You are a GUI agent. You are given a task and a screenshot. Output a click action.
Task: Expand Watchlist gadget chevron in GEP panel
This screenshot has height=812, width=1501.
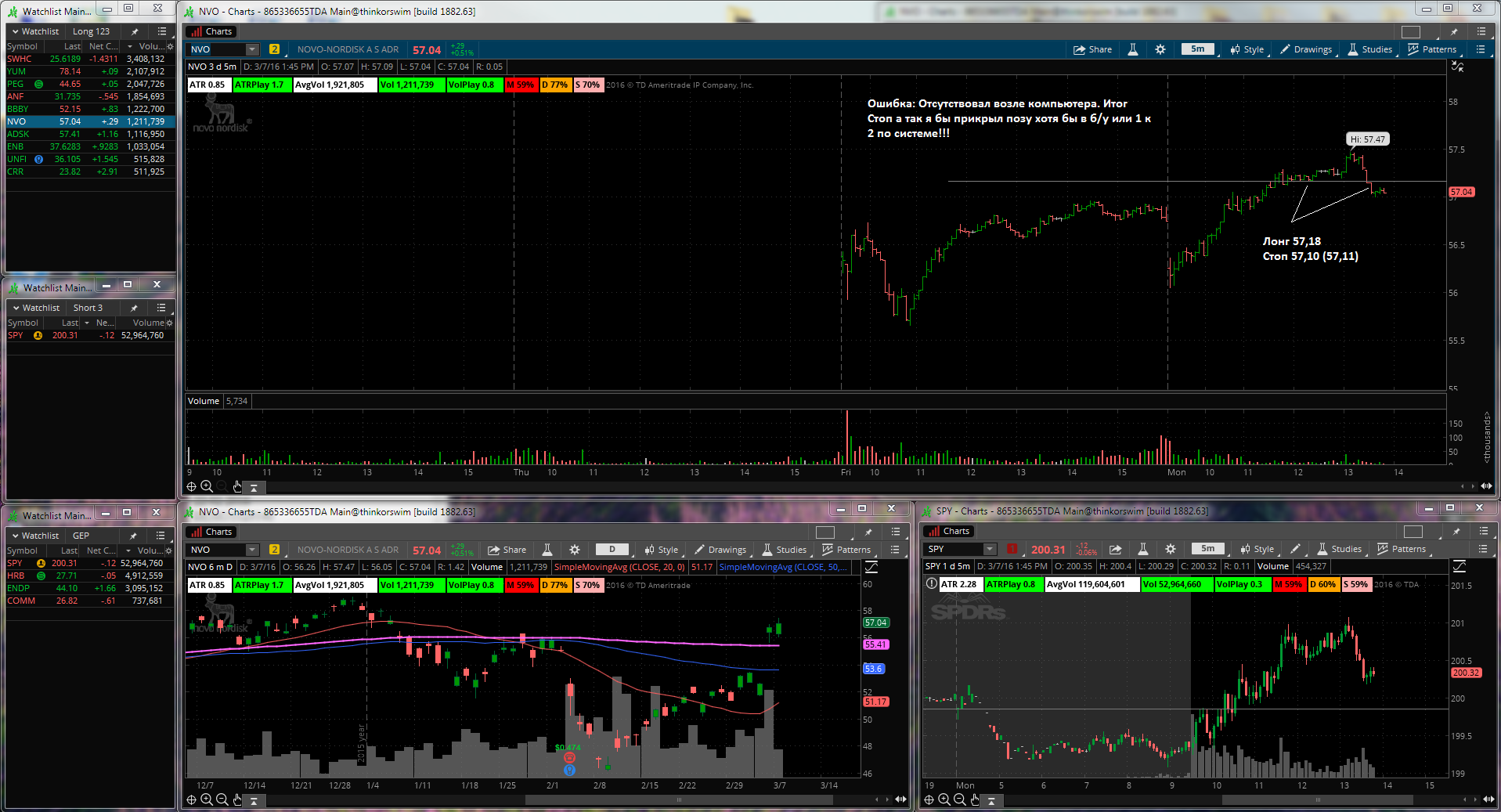click(x=15, y=536)
